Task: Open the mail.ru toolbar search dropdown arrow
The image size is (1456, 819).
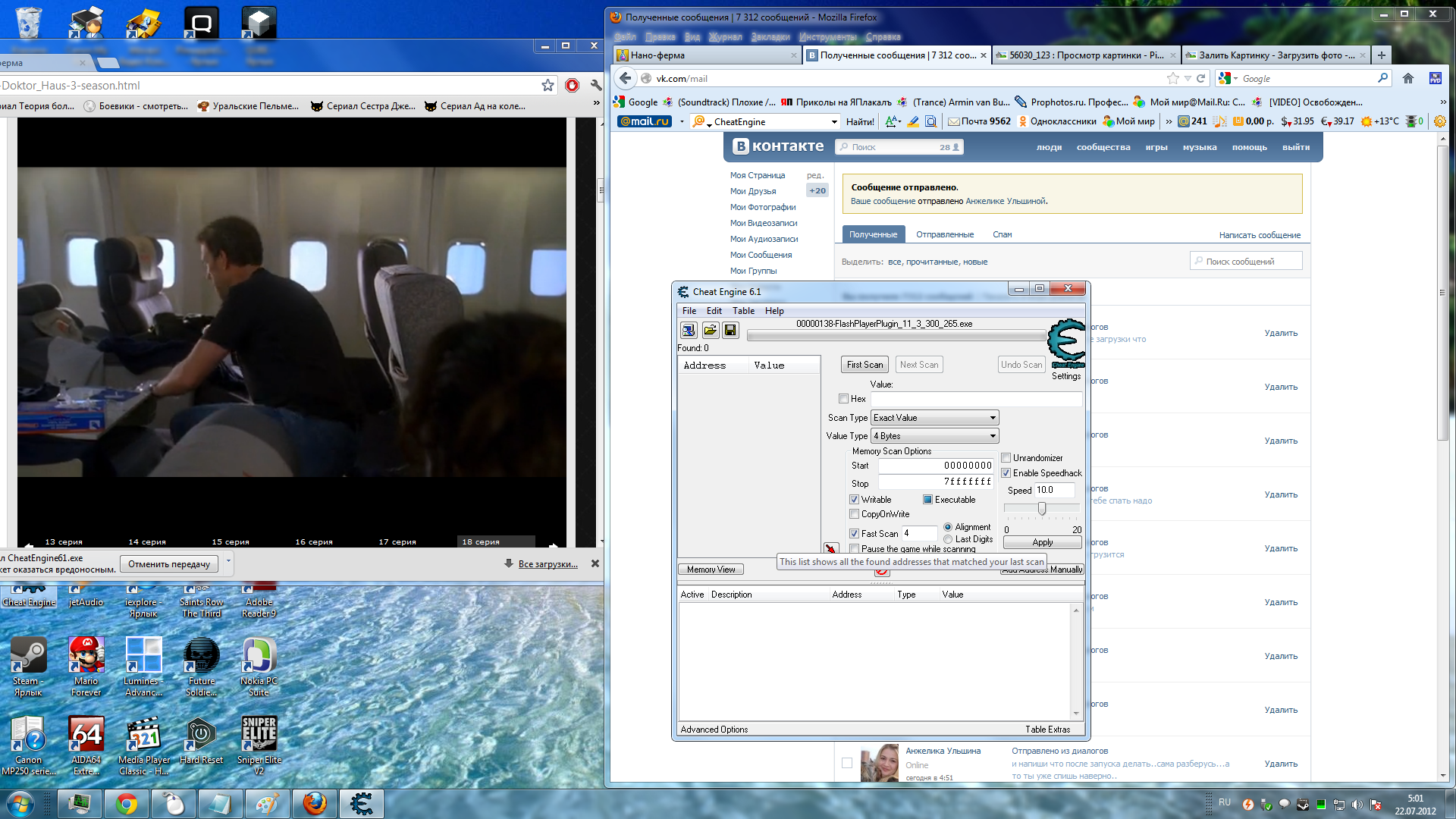Action: (x=834, y=121)
